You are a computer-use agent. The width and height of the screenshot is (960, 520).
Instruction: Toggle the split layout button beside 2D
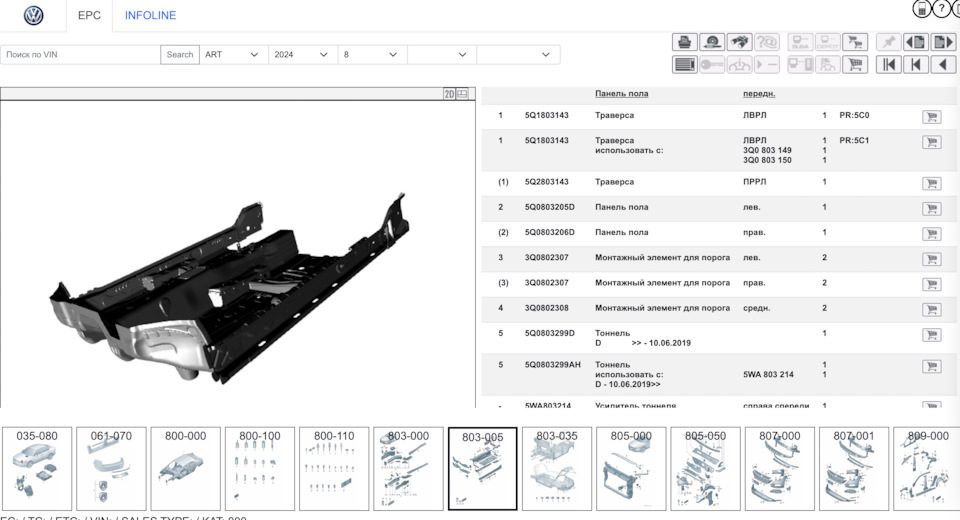[463, 94]
